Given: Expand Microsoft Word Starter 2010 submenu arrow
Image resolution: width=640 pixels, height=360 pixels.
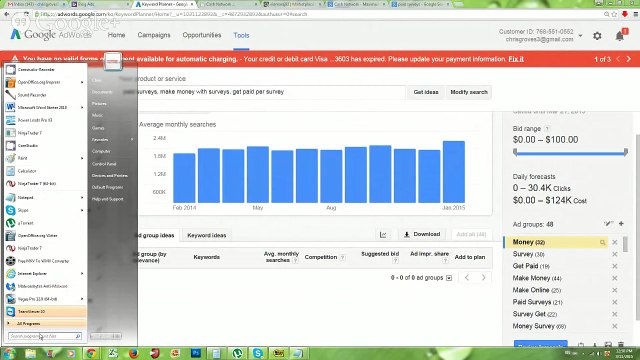Looking at the screenshot, I should (x=82, y=107).
